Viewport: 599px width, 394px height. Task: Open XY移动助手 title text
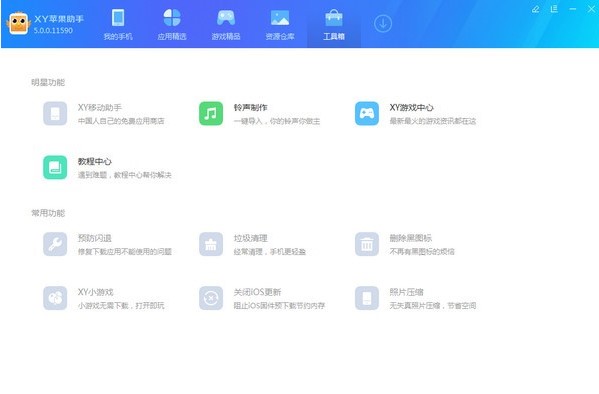coord(100,107)
